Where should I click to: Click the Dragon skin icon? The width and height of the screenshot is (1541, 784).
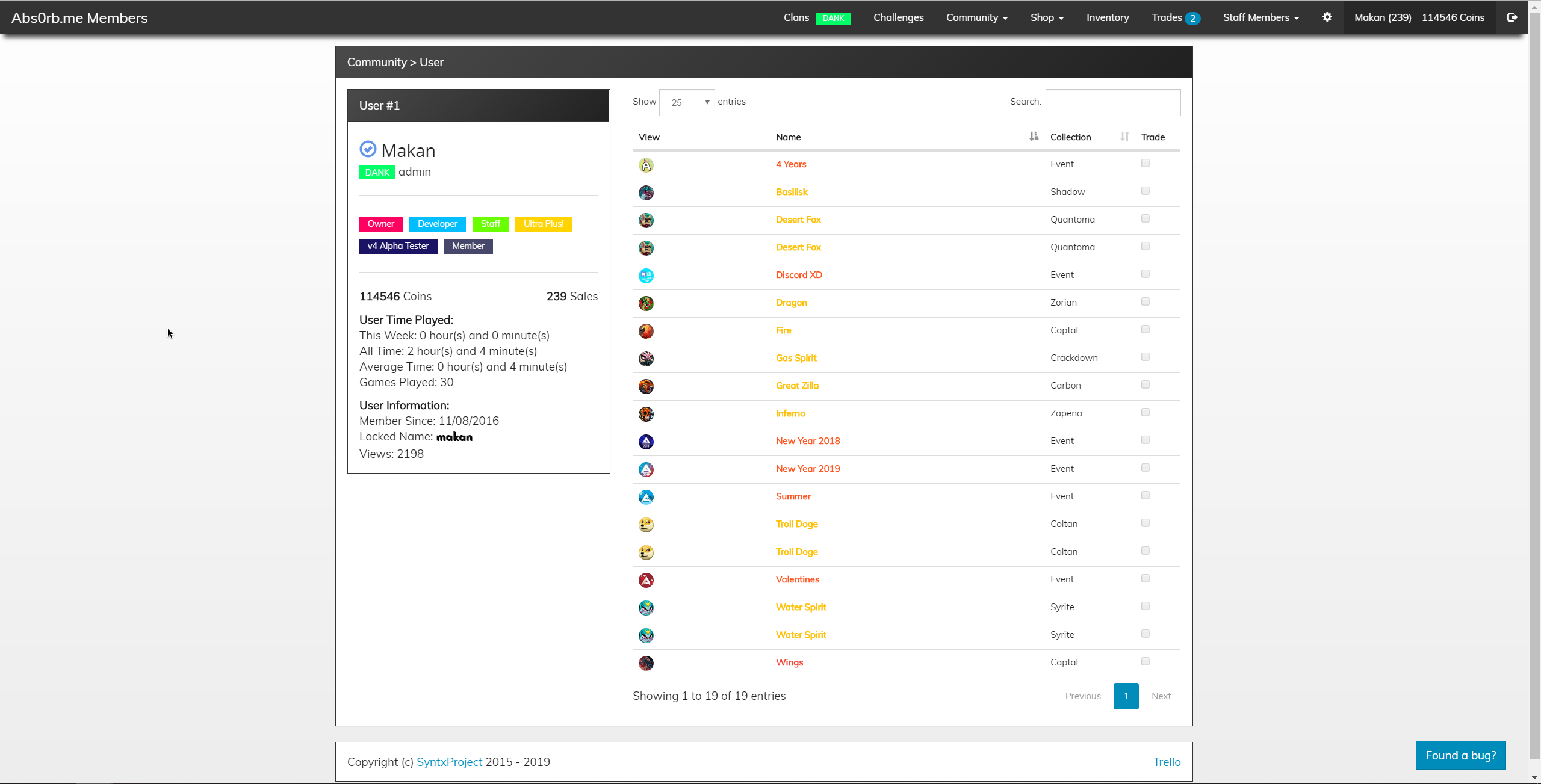[x=646, y=303]
